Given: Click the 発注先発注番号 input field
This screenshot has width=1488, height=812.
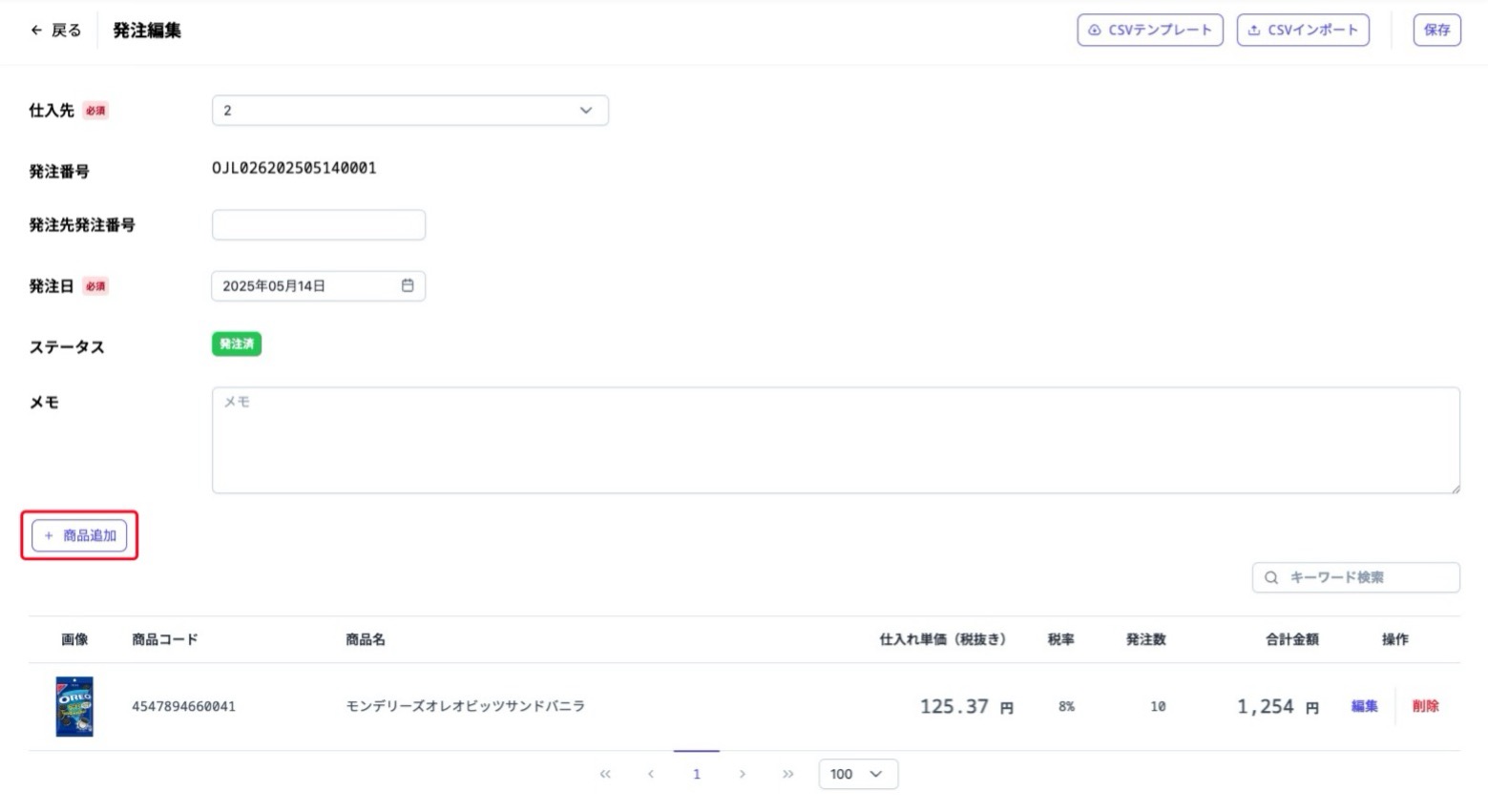Looking at the screenshot, I should [318, 225].
